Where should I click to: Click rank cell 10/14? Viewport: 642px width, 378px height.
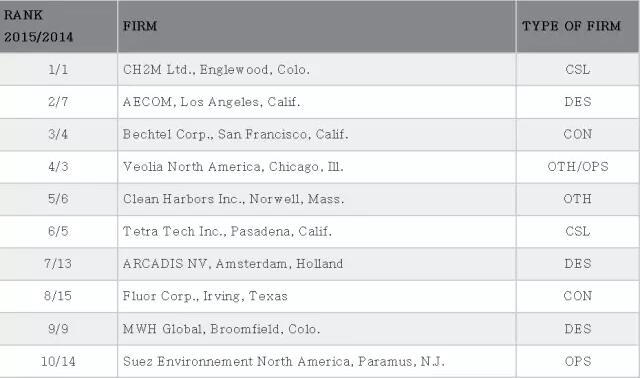click(58, 362)
